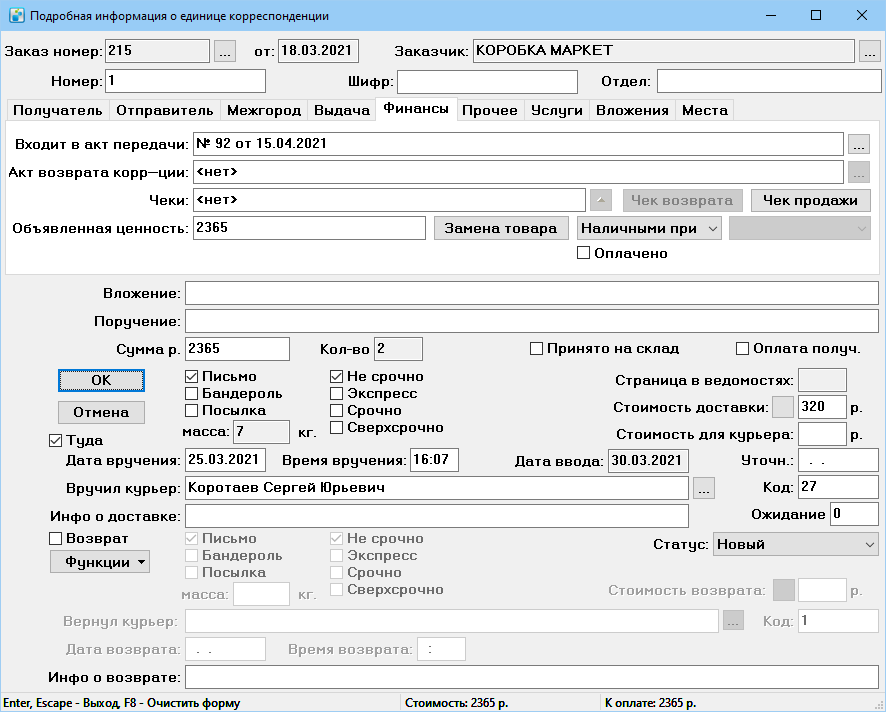Click the Чек продажи button
This screenshot has width=886, height=712.
coord(810,200)
